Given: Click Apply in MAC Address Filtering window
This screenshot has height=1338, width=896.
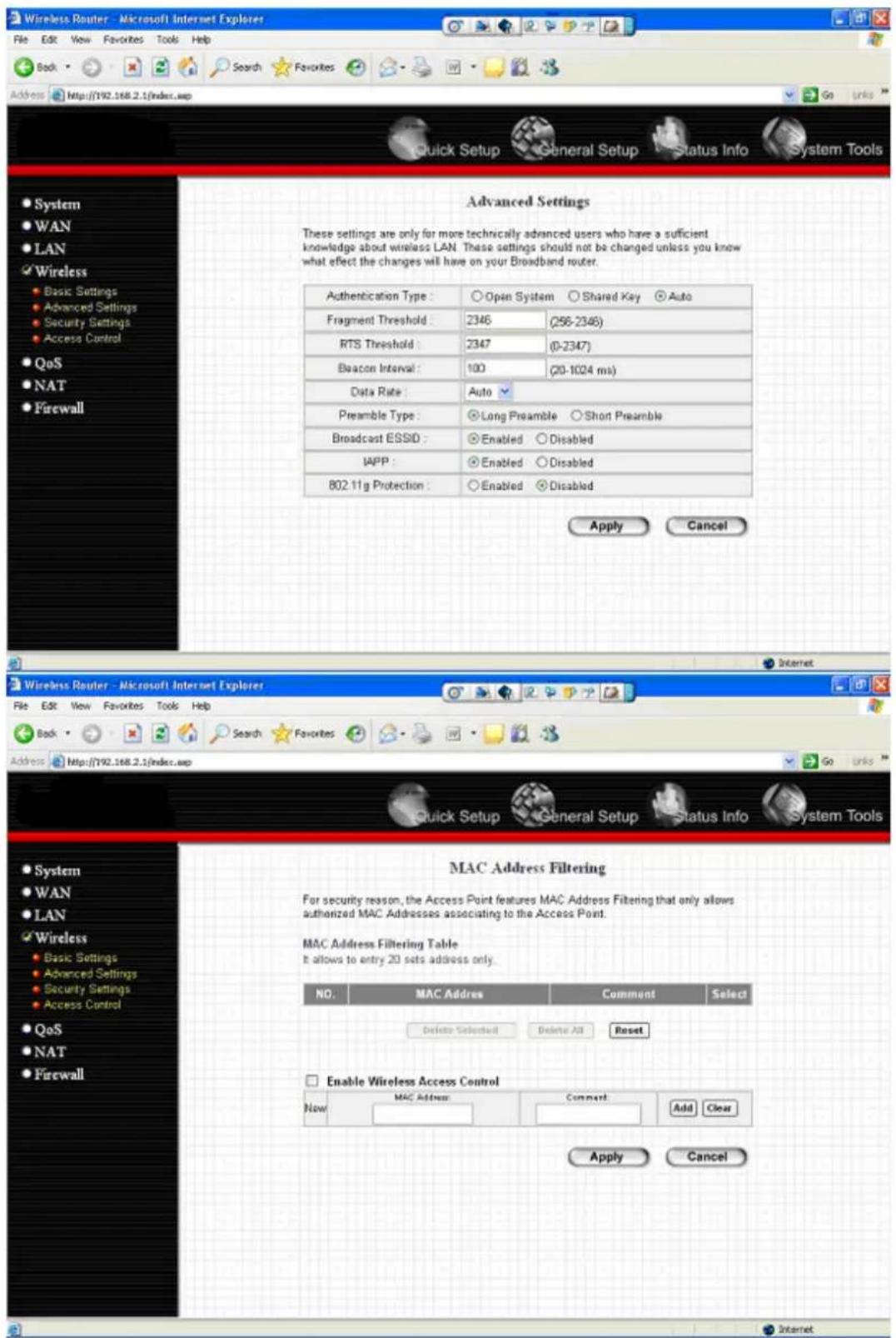Looking at the screenshot, I should coord(608,1157).
